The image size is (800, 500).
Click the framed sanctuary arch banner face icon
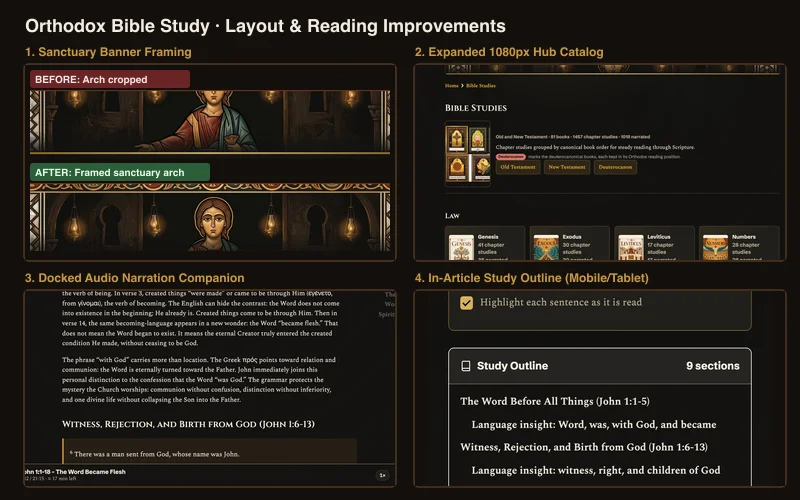(214, 221)
